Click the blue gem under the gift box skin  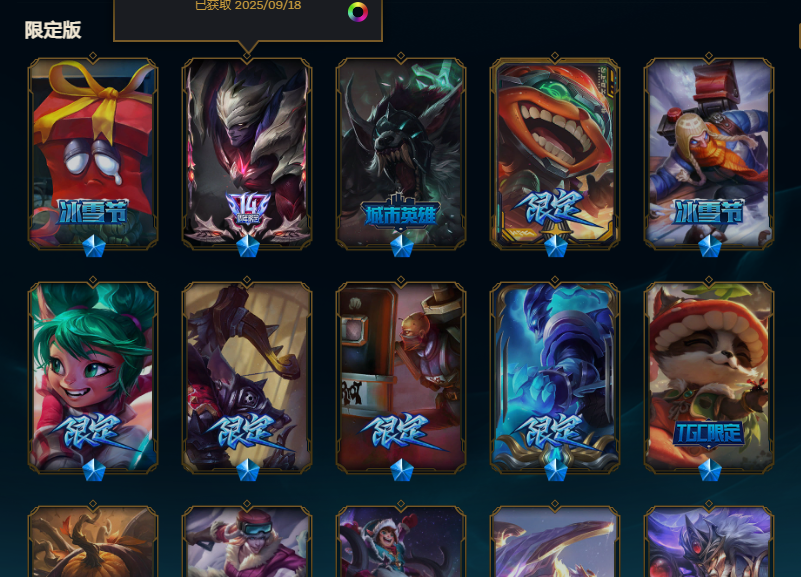click(x=94, y=246)
